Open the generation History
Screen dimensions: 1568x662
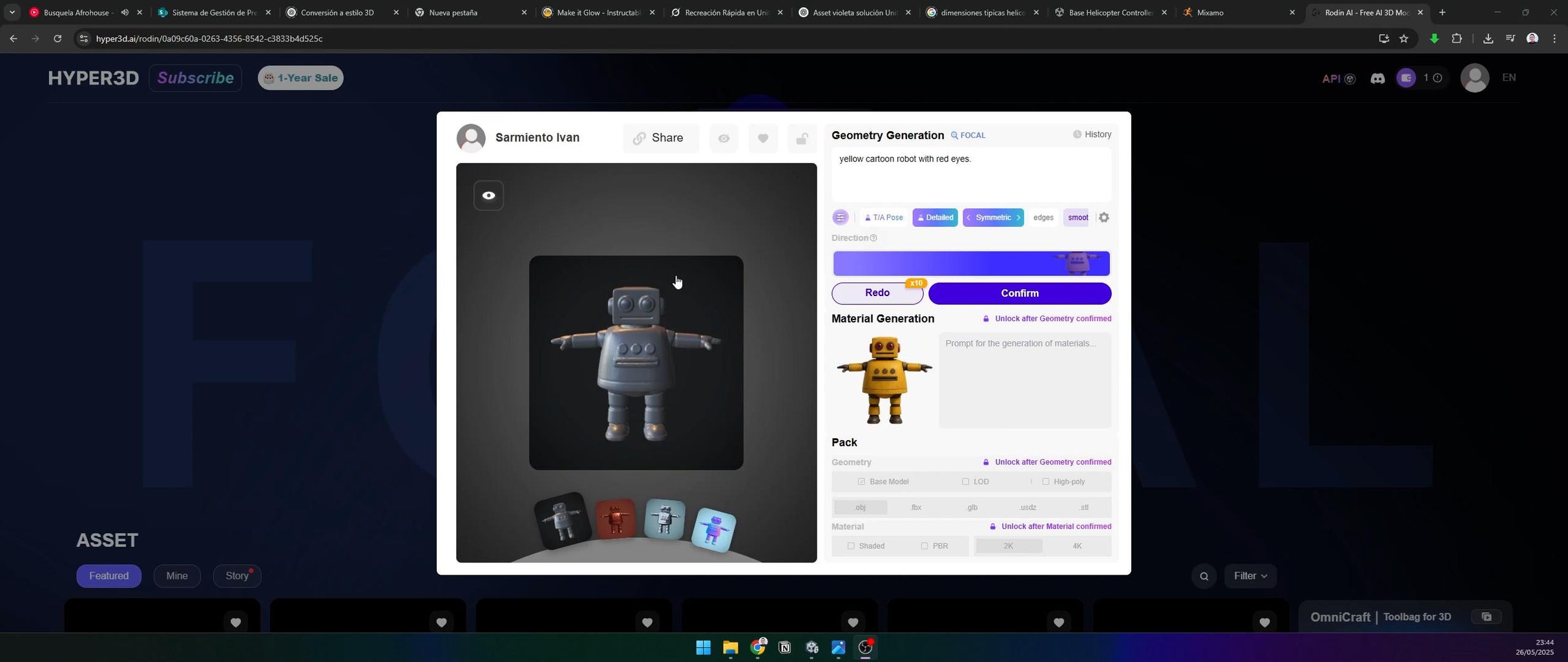point(1092,134)
